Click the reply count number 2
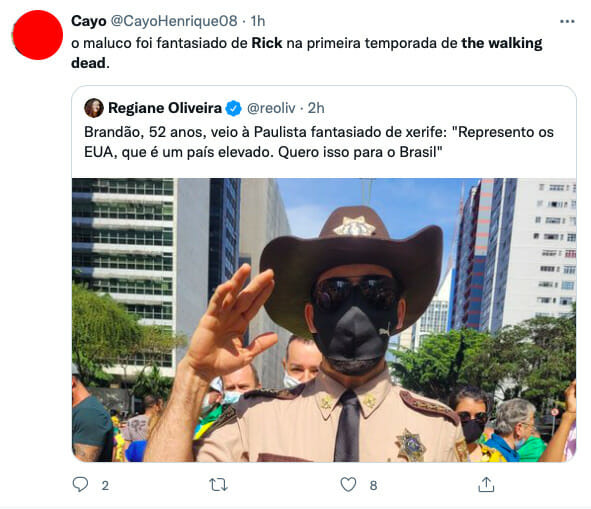The height and width of the screenshot is (509, 591). pyautogui.click(x=105, y=485)
